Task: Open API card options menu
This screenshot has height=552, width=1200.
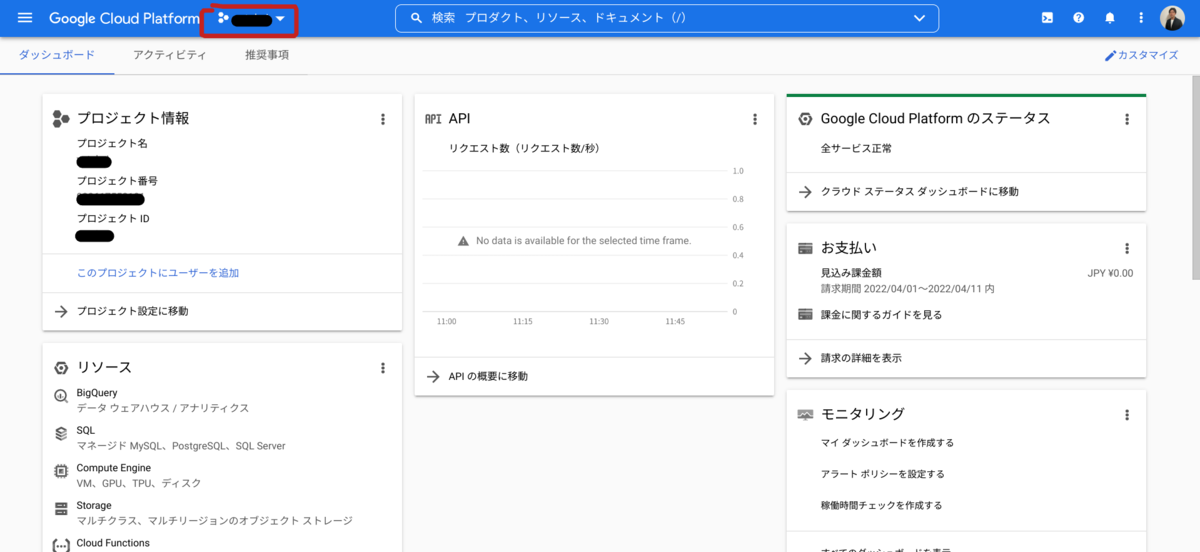Action: (755, 119)
